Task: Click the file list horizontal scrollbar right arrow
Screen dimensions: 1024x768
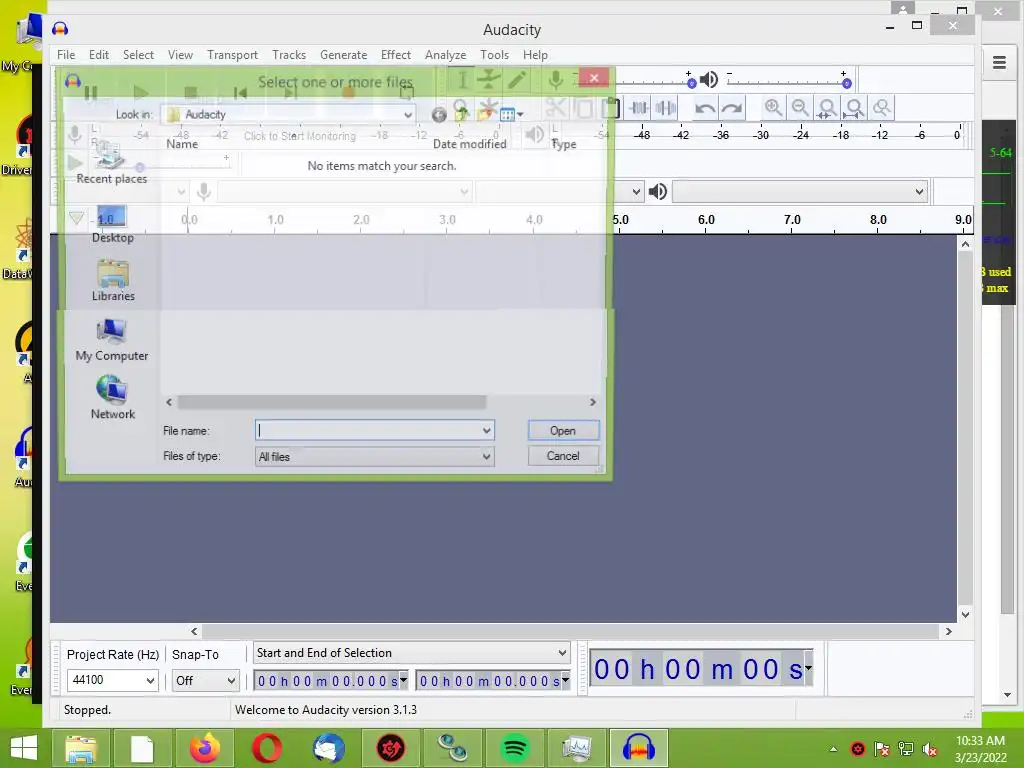Action: [x=593, y=402]
